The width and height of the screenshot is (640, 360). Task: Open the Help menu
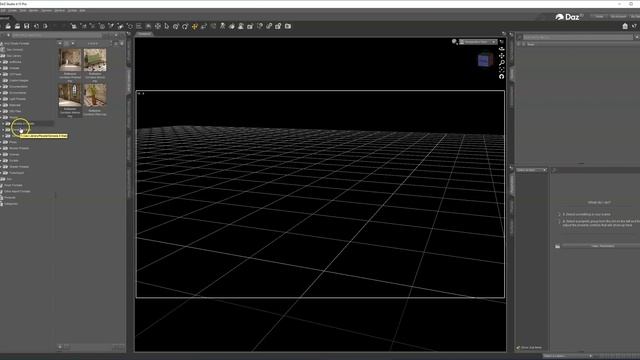point(82,11)
